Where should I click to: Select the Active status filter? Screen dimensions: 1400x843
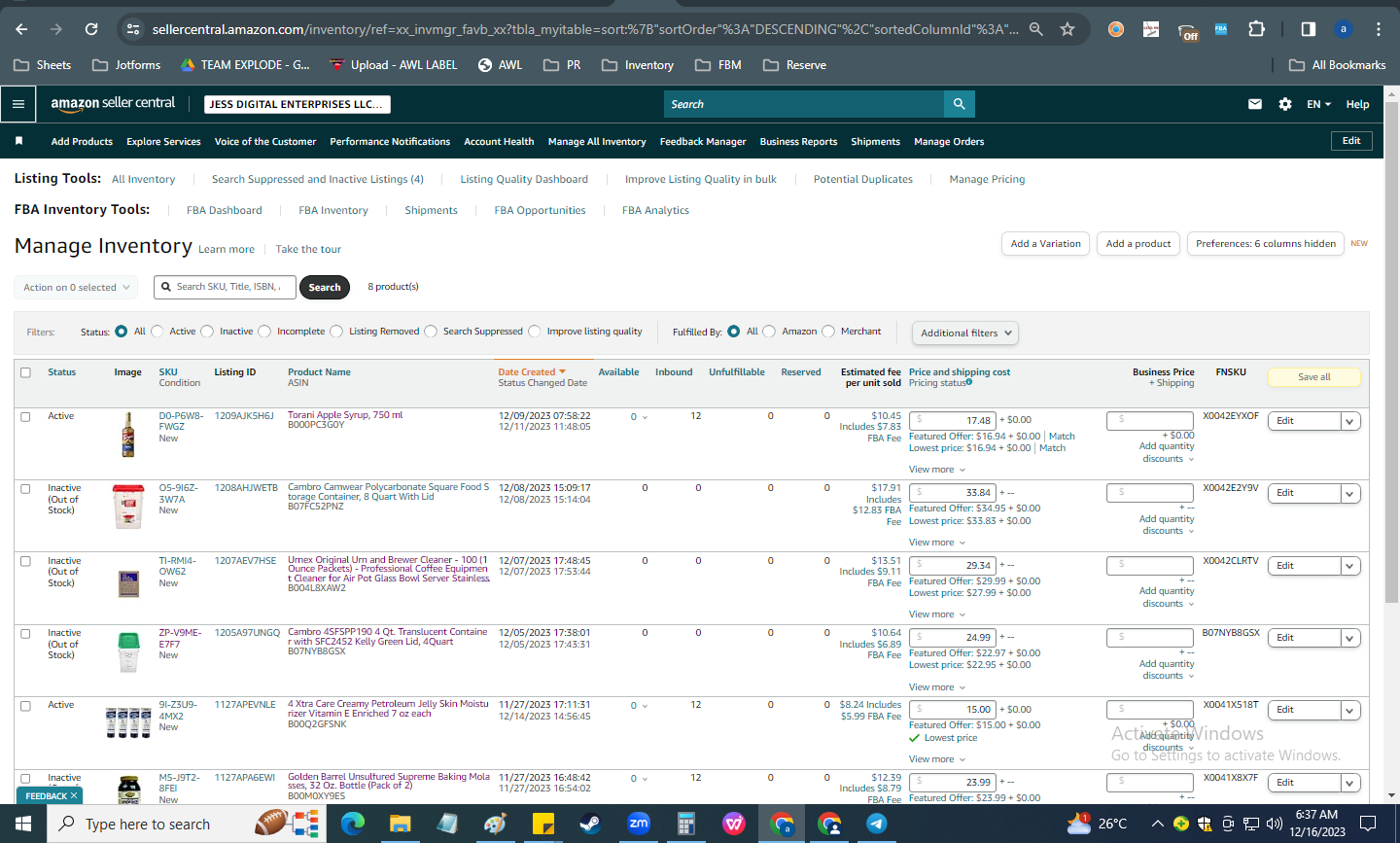point(157,332)
